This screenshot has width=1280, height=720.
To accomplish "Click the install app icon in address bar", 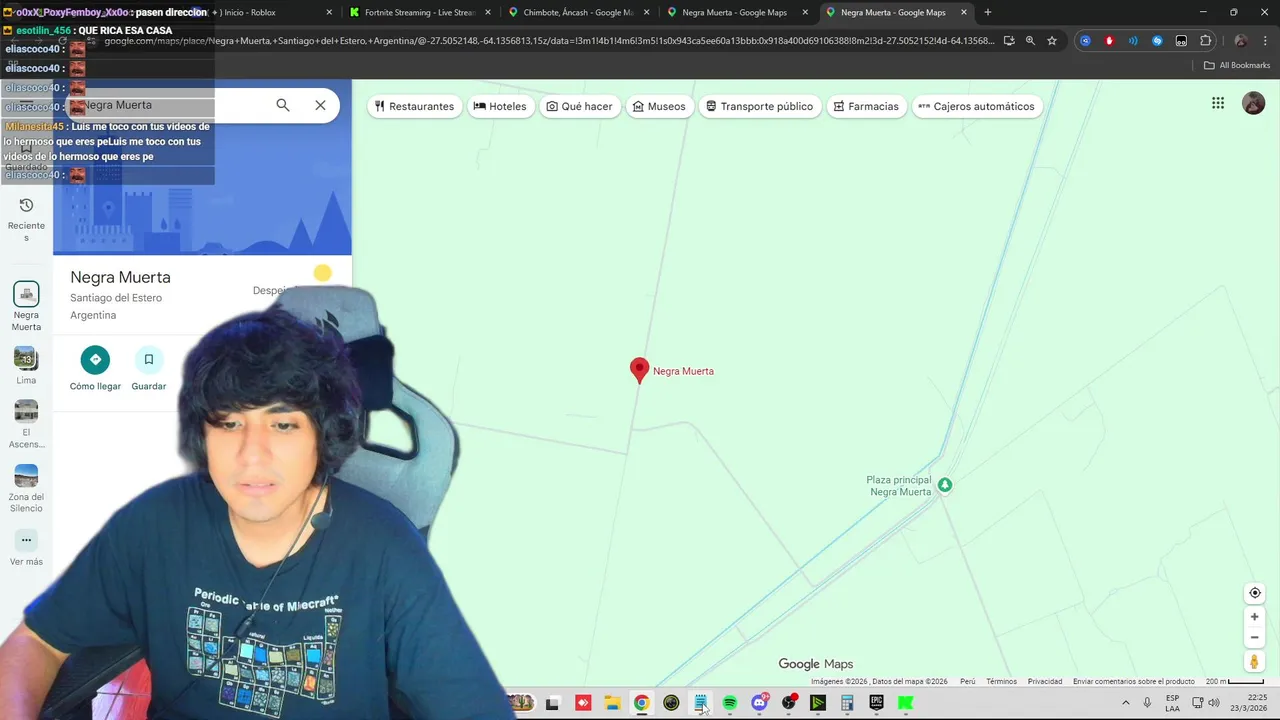I will (1009, 41).
